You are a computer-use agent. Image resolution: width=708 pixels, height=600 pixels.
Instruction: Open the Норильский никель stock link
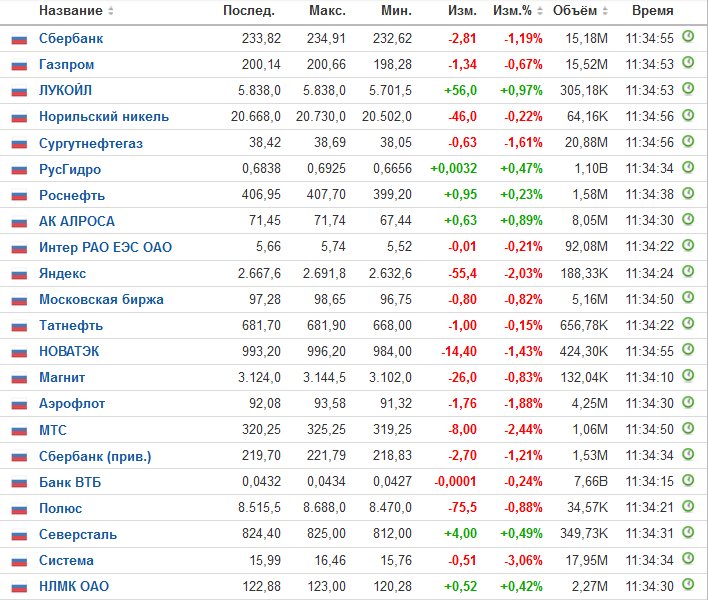pos(104,117)
